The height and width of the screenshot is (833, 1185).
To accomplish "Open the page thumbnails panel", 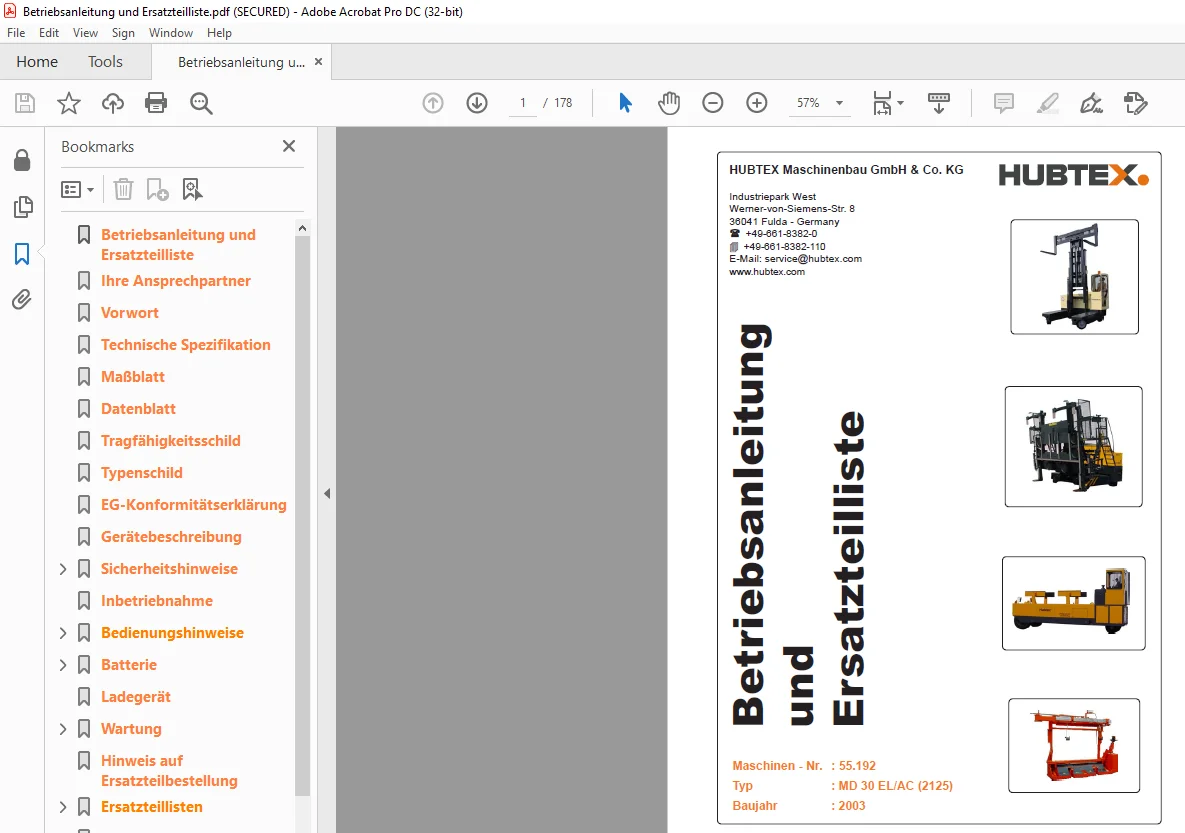I will coord(23,206).
